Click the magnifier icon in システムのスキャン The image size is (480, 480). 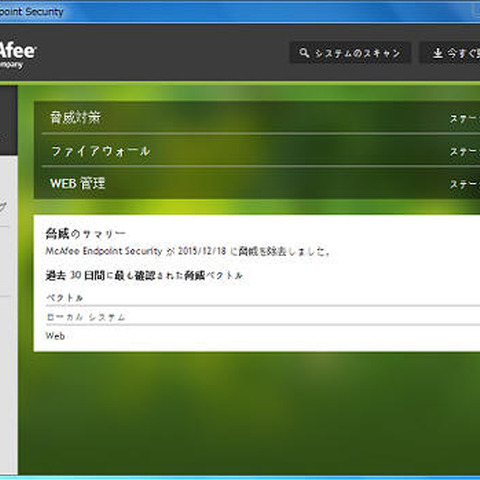304,53
